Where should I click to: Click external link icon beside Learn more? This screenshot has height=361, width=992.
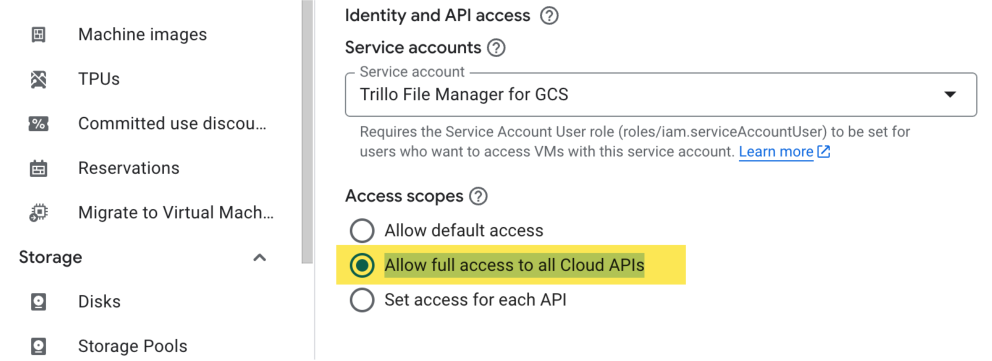[824, 152]
